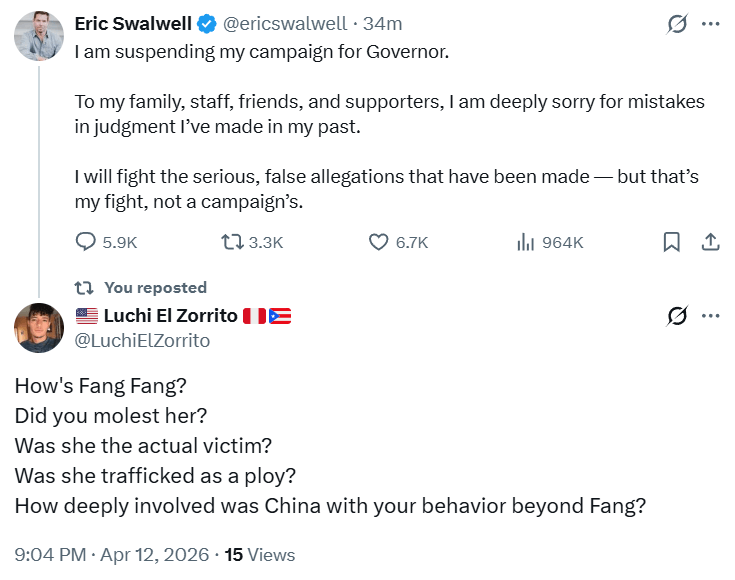735x580 pixels.
Task: Open Grok actions on Swalwell's post
Action: (677, 24)
